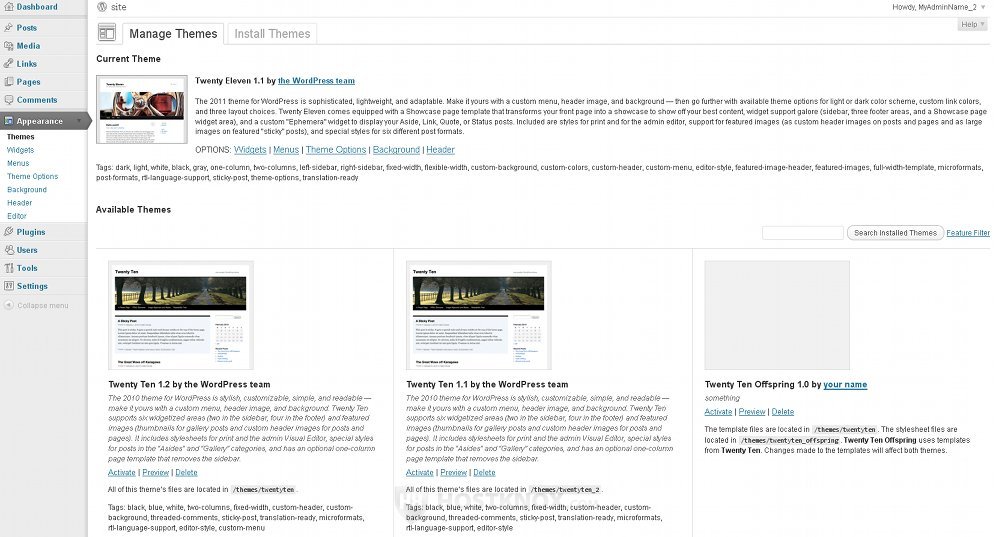Click the themes page header icon

click(107, 32)
